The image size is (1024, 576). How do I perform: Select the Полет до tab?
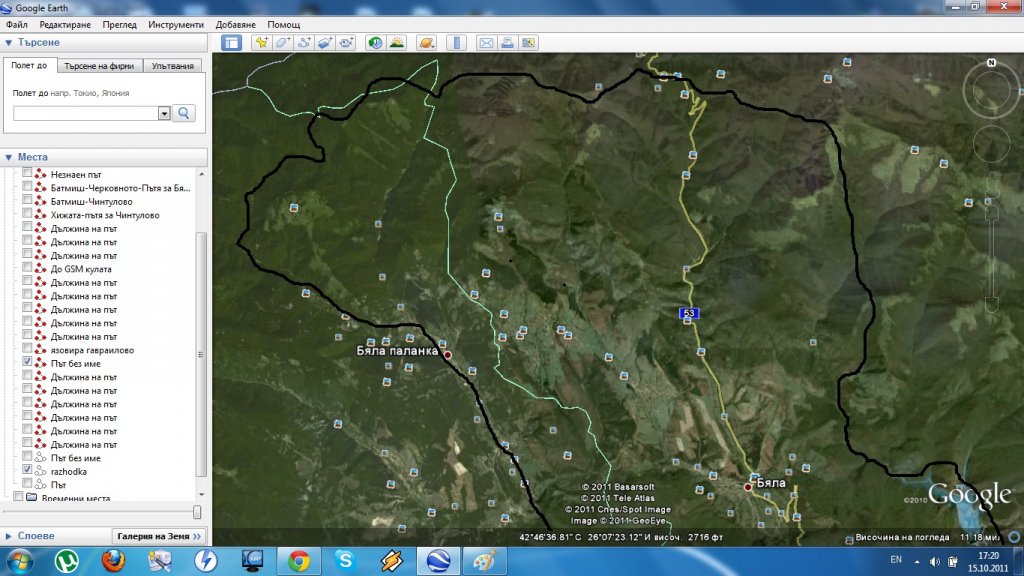click(29, 65)
